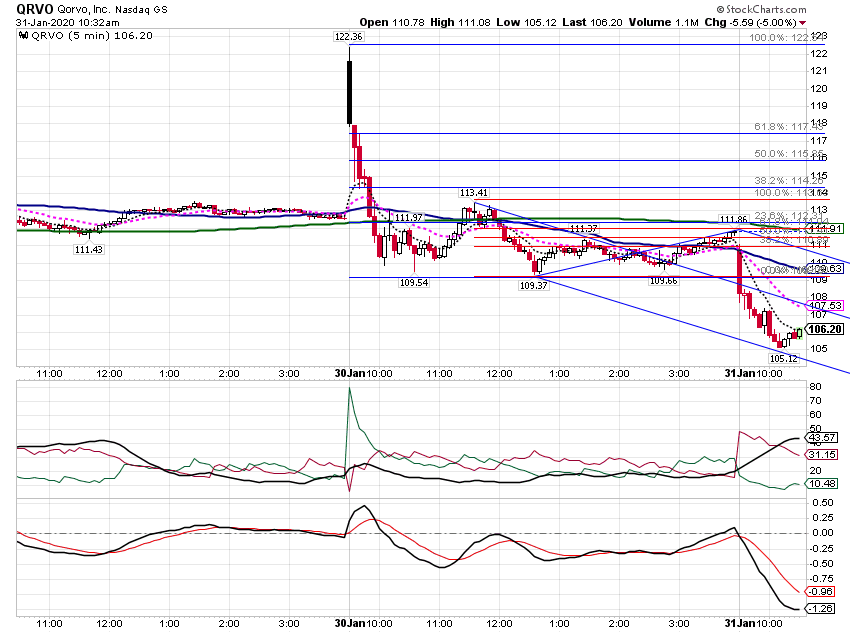Click the 106.20 last price box on axis
The height and width of the screenshot is (633, 850).
click(x=825, y=329)
